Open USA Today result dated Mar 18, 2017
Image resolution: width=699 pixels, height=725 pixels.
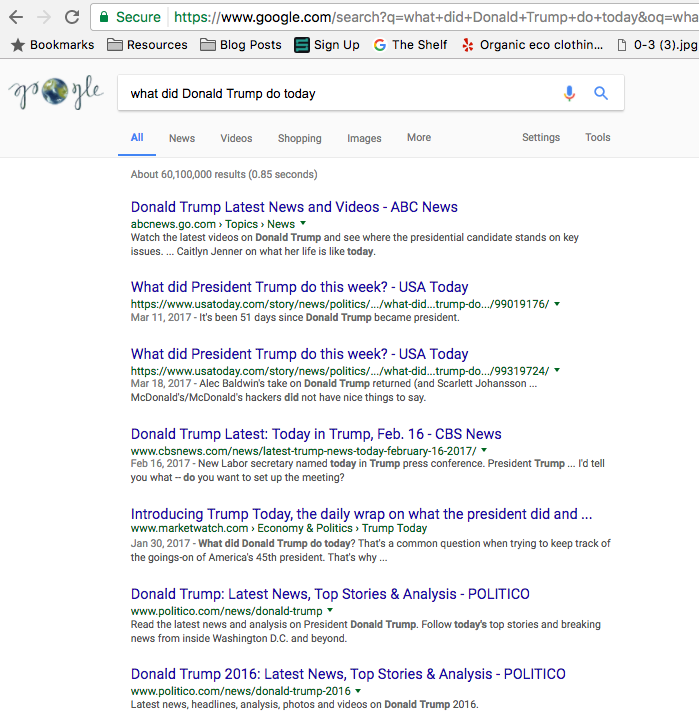click(300, 354)
